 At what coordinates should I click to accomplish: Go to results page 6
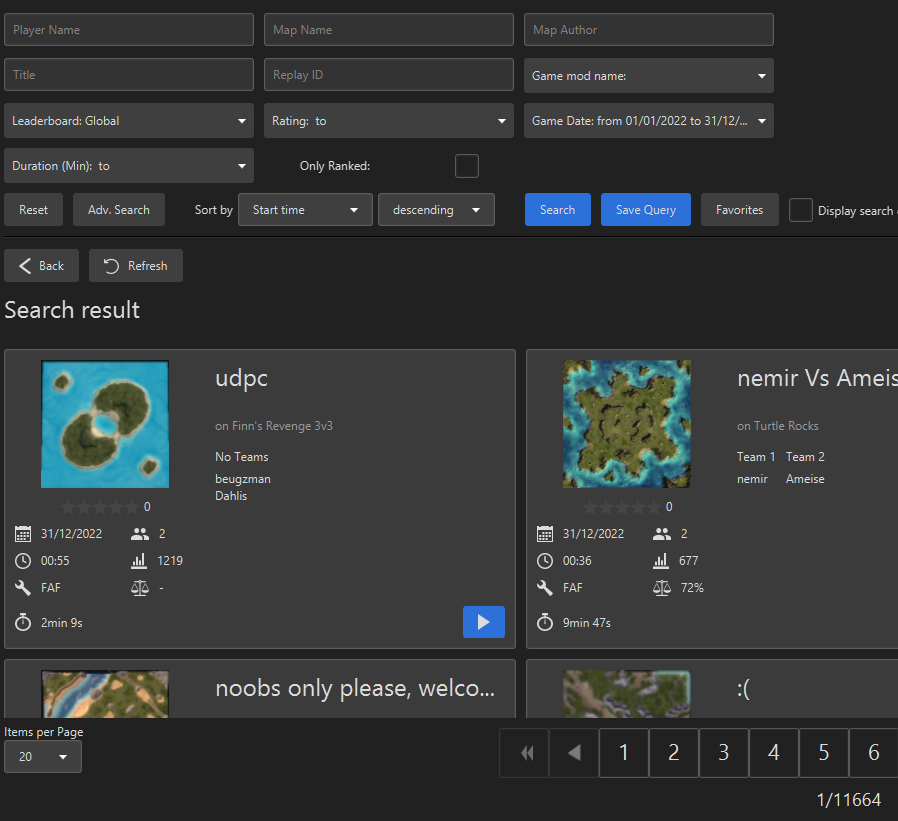tap(873, 752)
